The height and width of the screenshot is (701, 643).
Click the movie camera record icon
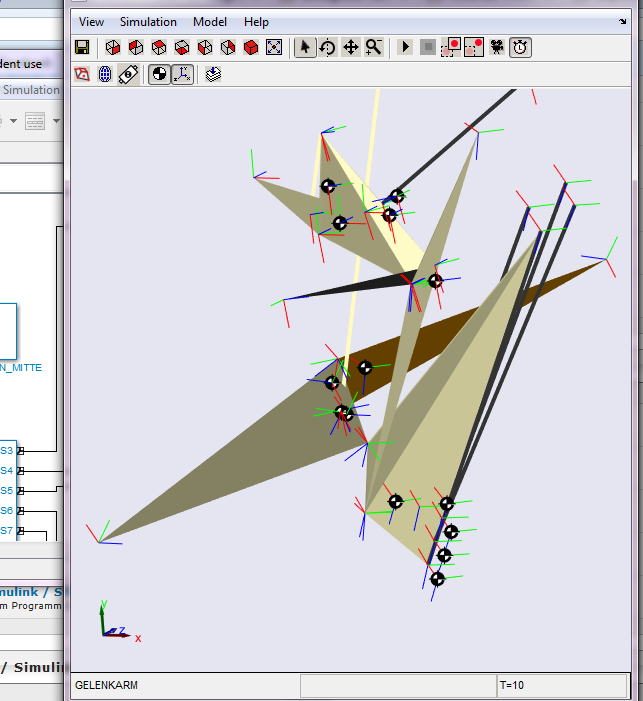tap(497, 47)
